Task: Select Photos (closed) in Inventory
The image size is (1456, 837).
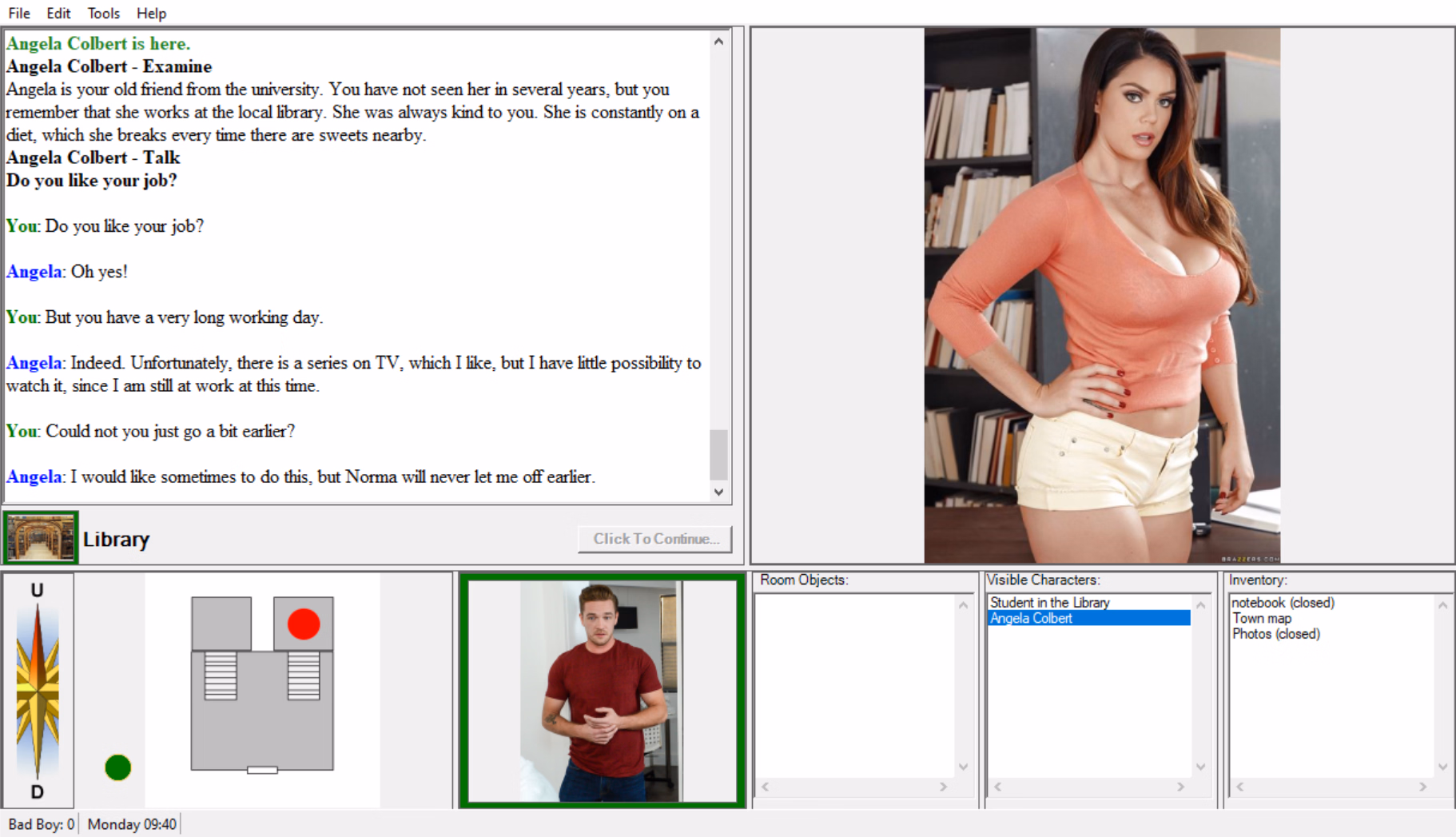Action: [1275, 634]
